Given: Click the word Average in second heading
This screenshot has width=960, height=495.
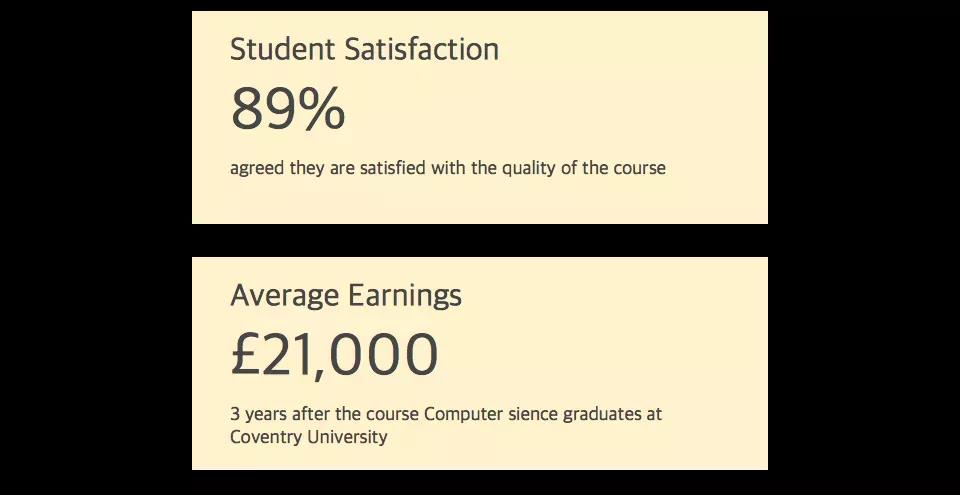Looking at the screenshot, I should click(x=285, y=295).
